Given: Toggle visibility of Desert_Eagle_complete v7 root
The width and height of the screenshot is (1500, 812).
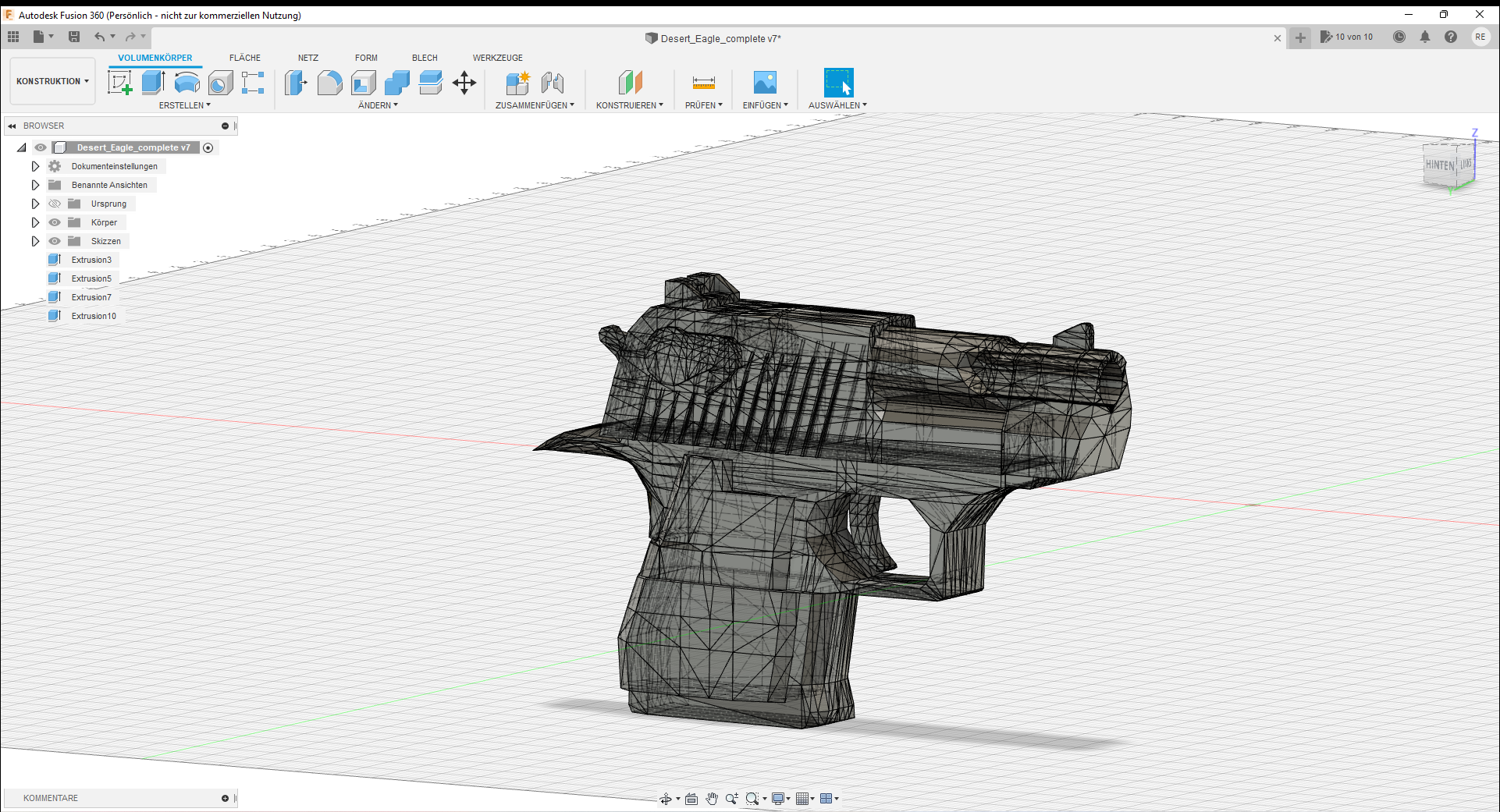Looking at the screenshot, I should [x=41, y=147].
